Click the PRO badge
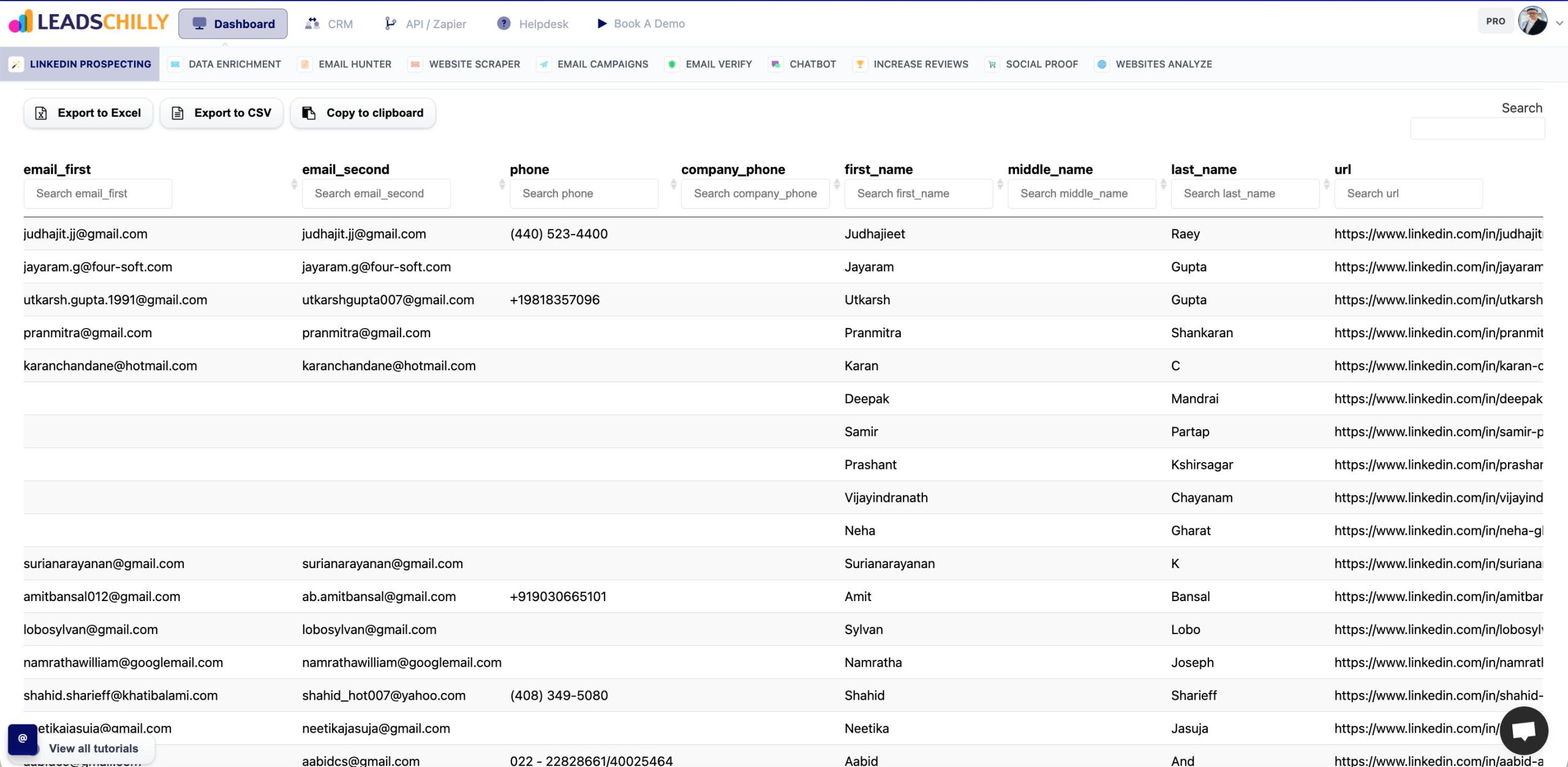This screenshot has width=1568, height=767. click(x=1495, y=21)
